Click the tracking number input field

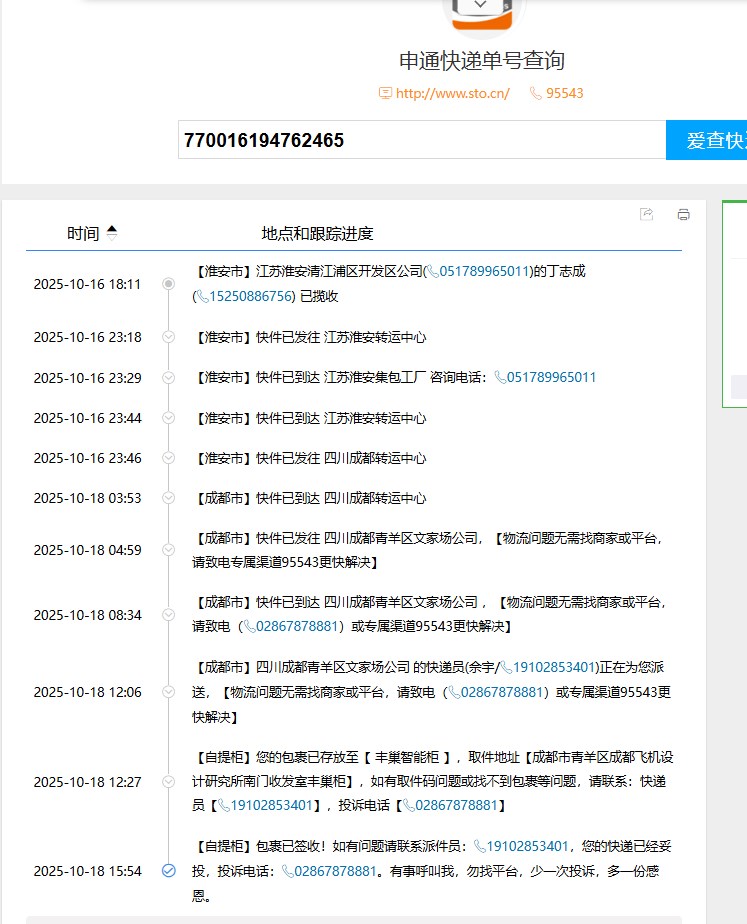click(420, 140)
